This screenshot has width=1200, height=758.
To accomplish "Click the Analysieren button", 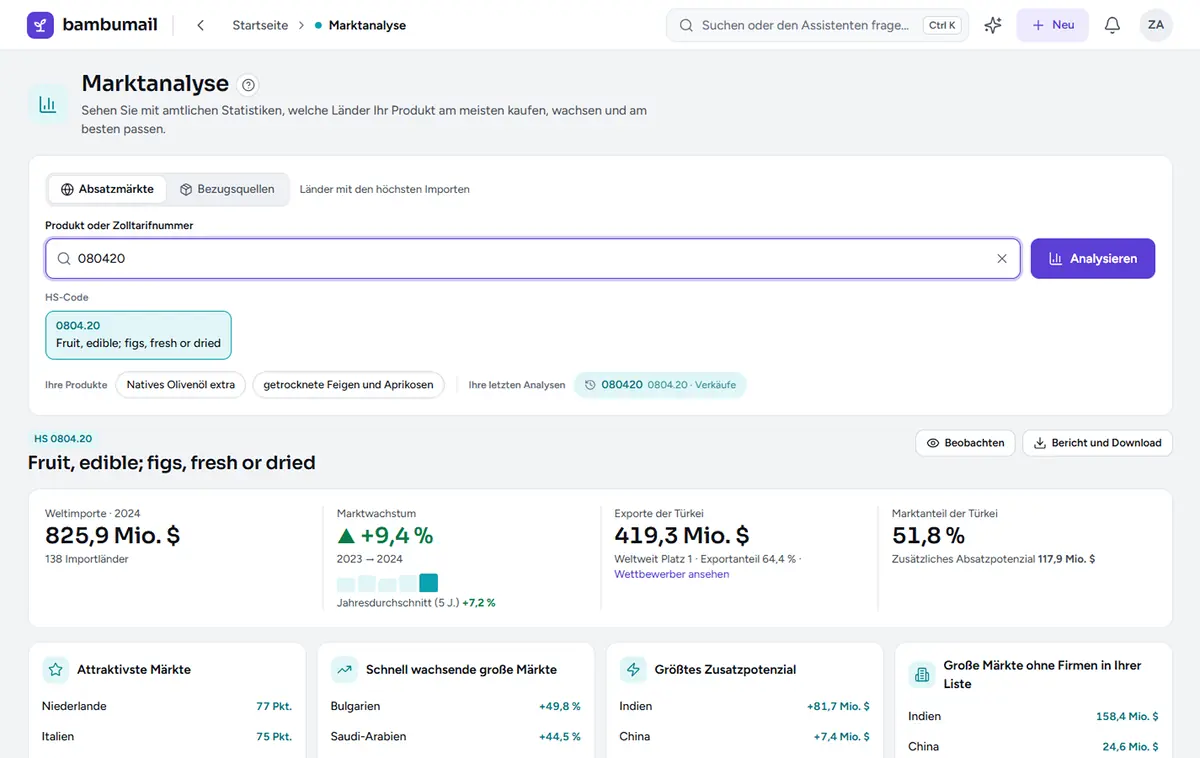I will 1093,258.
